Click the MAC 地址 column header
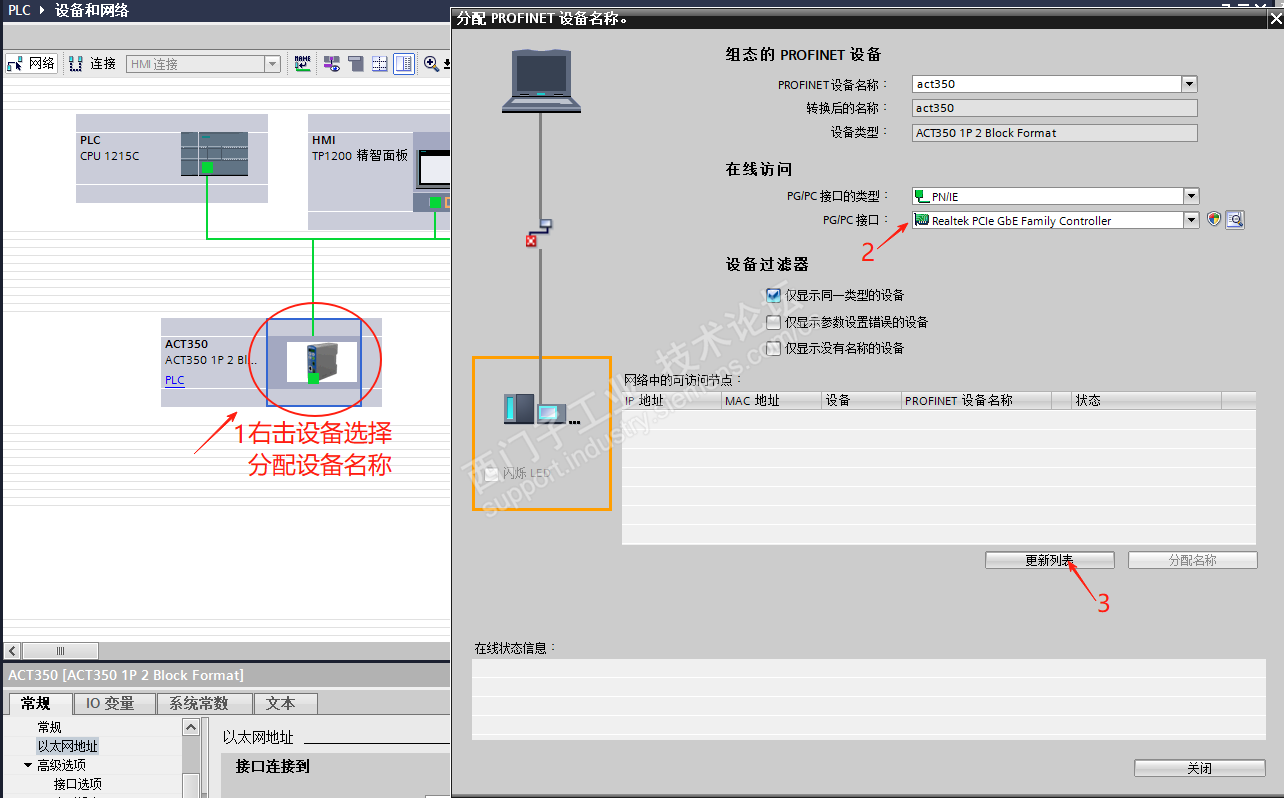The image size is (1284, 798). pos(772,400)
